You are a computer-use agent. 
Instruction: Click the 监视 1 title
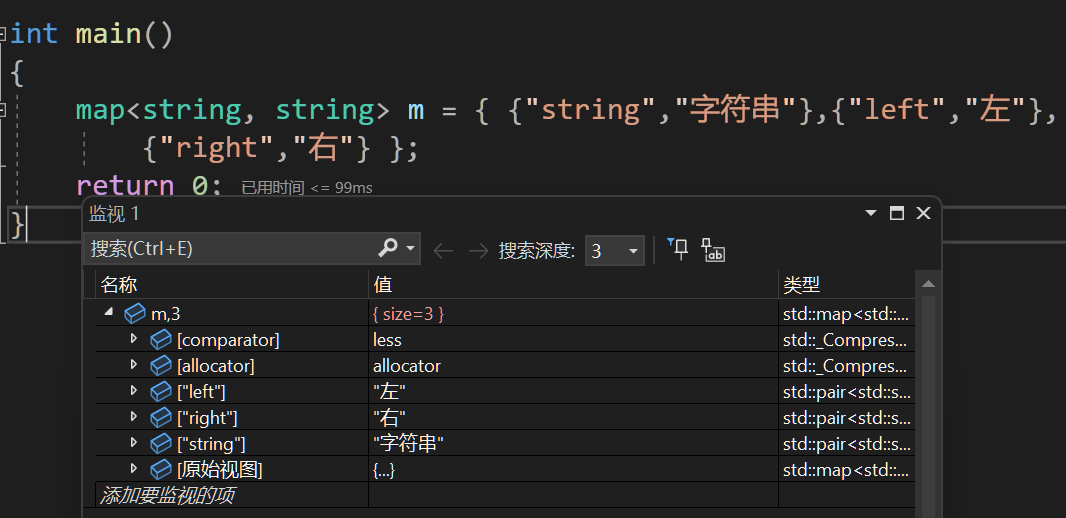114,213
